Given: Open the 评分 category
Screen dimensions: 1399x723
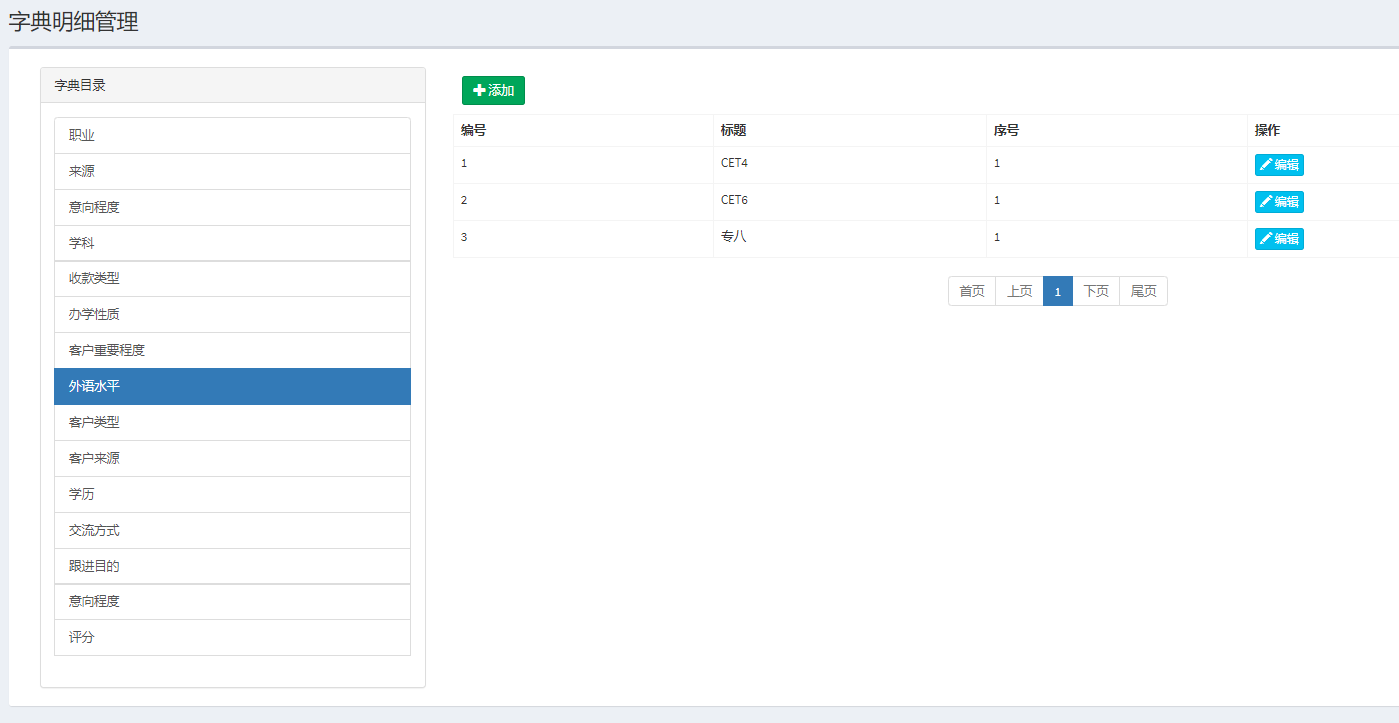Looking at the screenshot, I should pyautogui.click(x=232, y=638).
